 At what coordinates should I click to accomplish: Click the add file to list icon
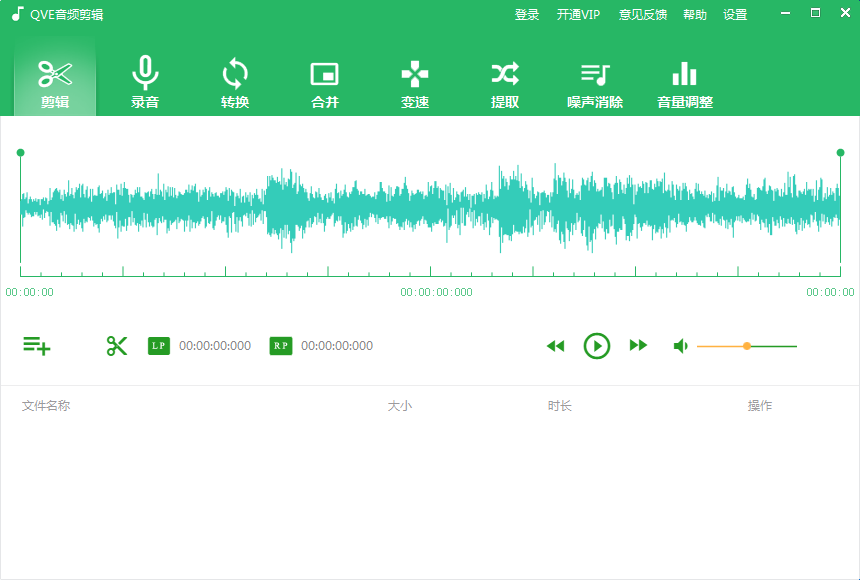(x=37, y=345)
